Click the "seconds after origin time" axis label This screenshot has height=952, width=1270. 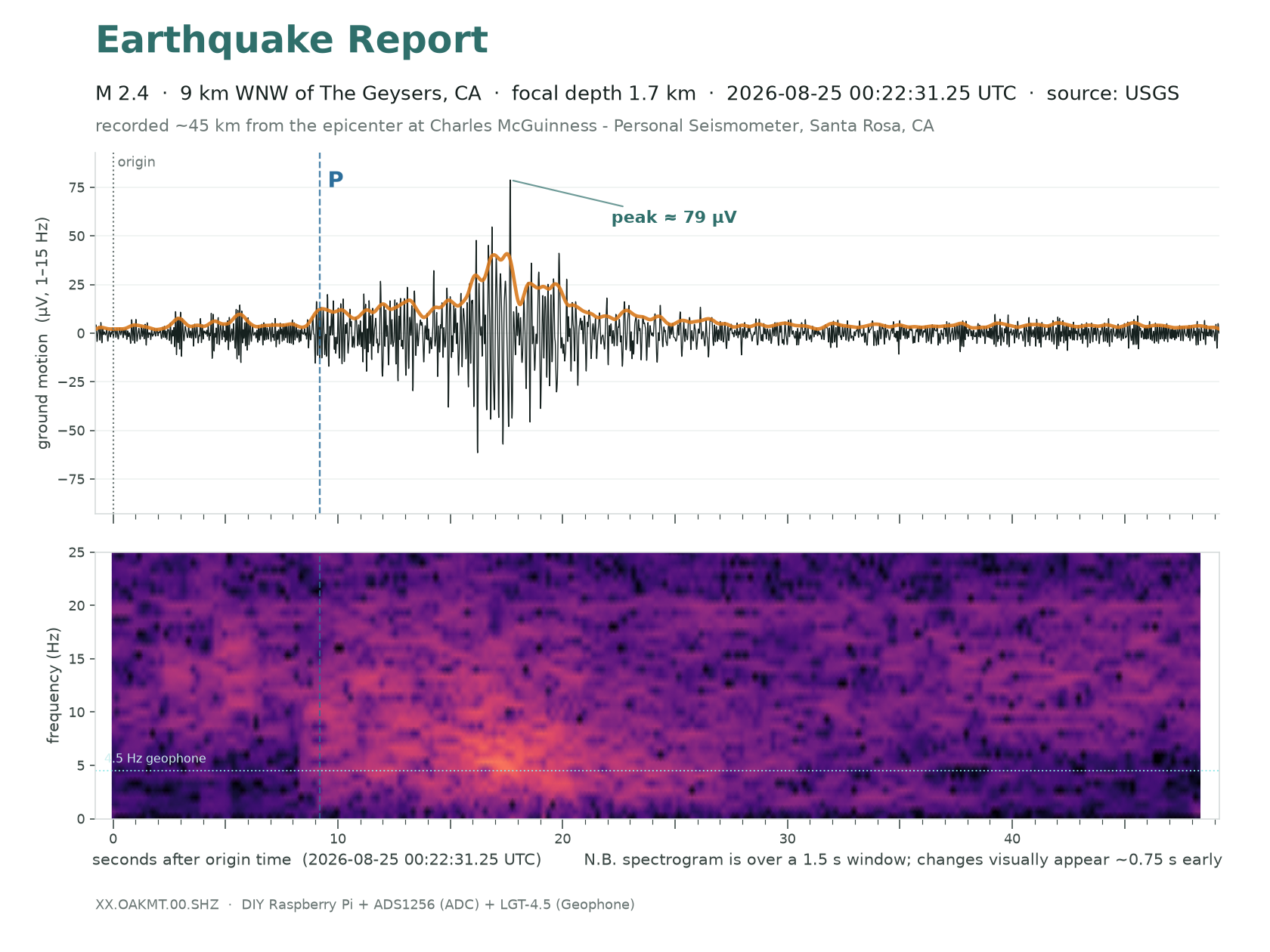coord(317,860)
